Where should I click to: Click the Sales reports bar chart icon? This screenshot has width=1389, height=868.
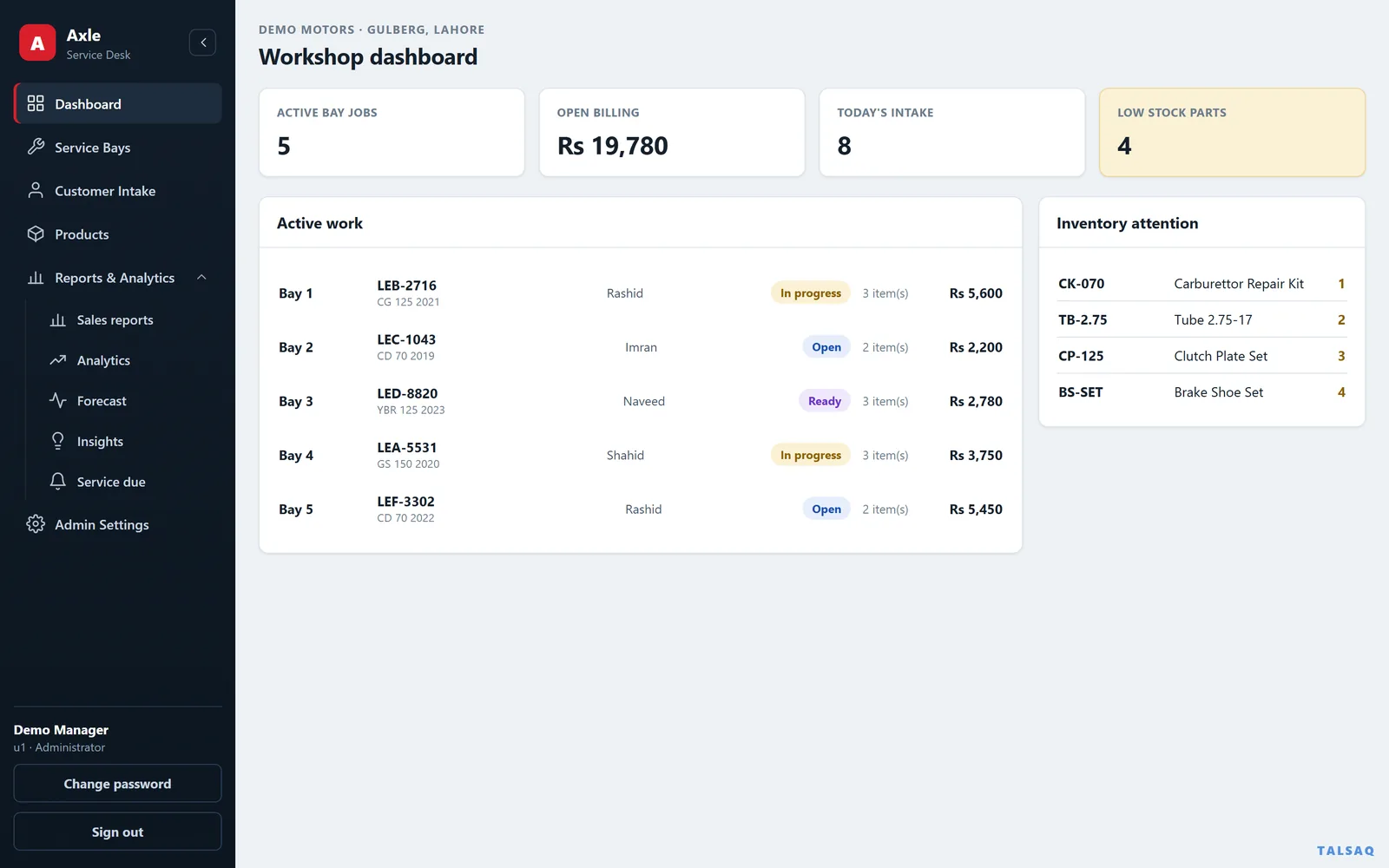(58, 319)
